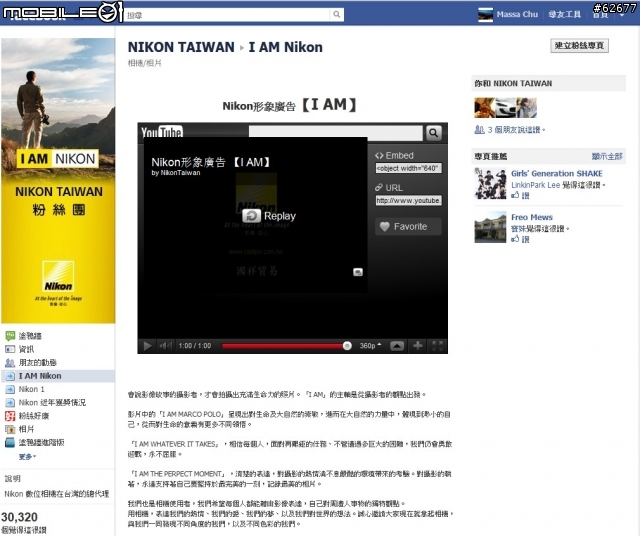
Task: Open the 360p quality dropdown
Action: tap(370, 346)
